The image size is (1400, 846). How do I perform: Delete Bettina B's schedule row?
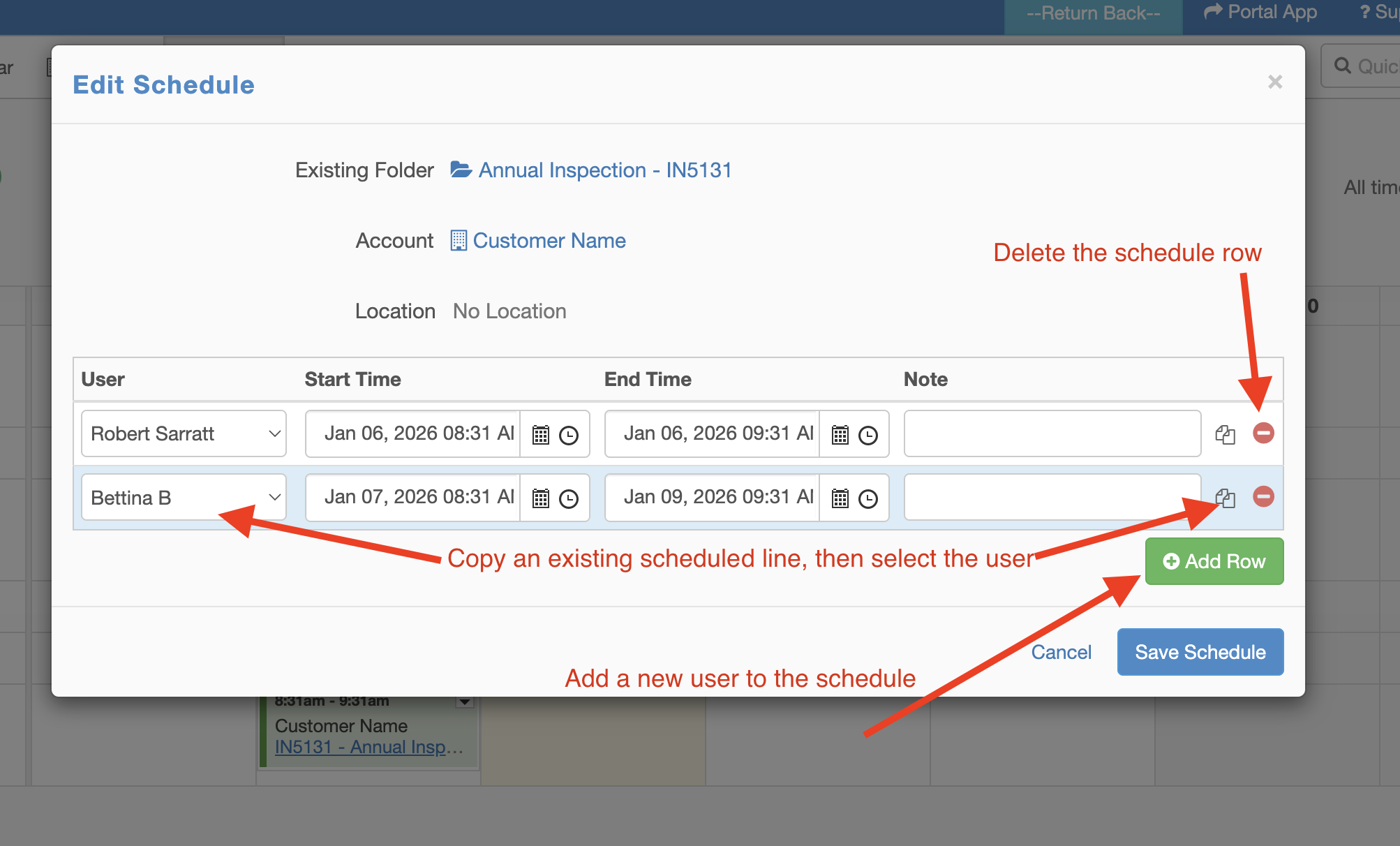(1263, 497)
